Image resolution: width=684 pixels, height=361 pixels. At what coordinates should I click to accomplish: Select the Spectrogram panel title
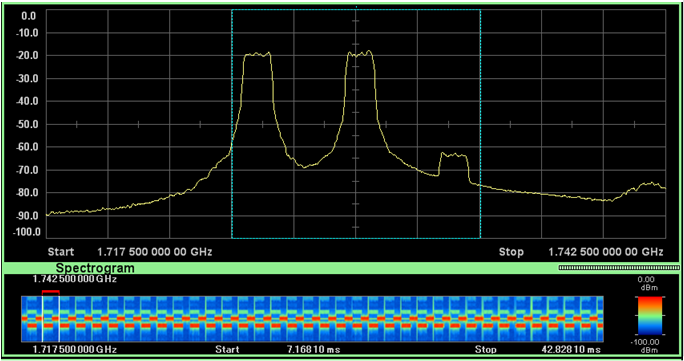[95, 268]
